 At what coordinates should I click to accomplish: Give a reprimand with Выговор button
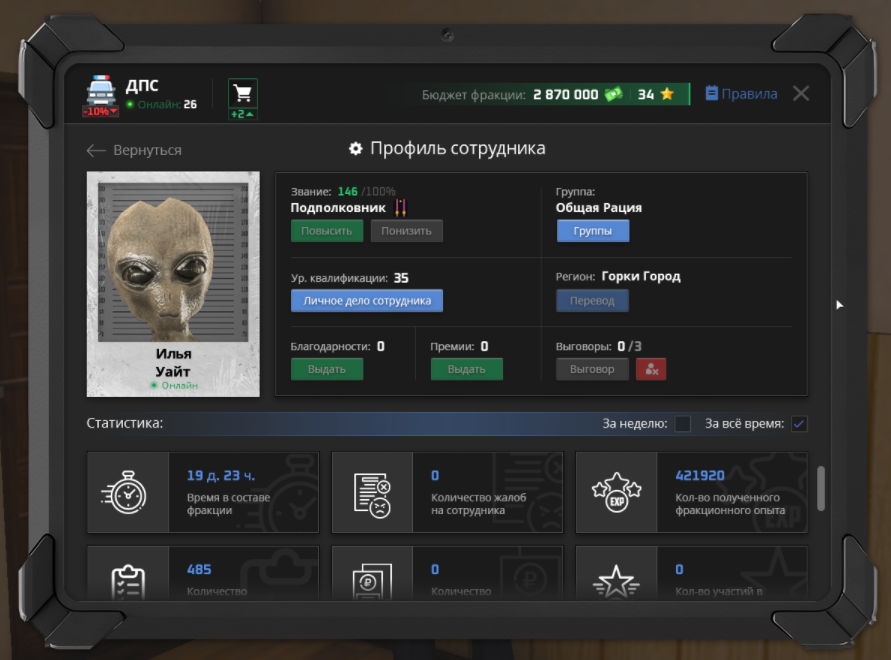pyautogui.click(x=592, y=369)
